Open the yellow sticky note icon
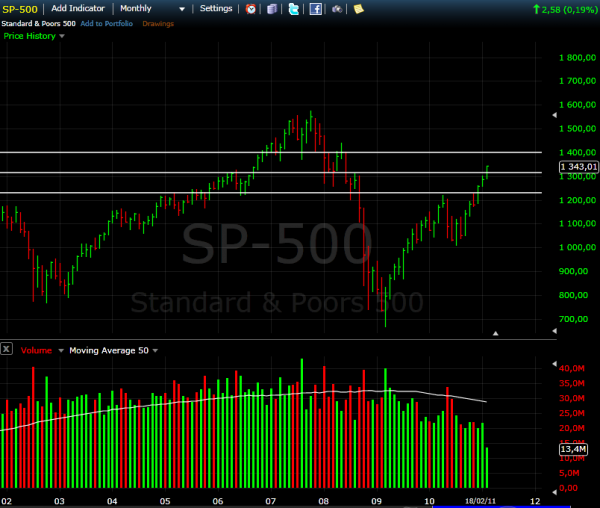The width and height of the screenshot is (600, 508). [359, 9]
